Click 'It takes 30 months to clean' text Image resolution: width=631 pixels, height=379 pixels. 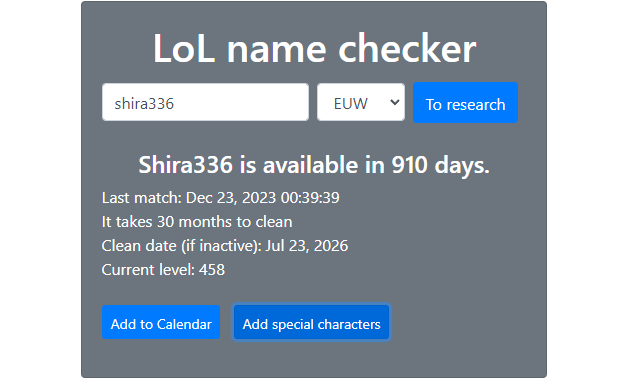tap(197, 222)
